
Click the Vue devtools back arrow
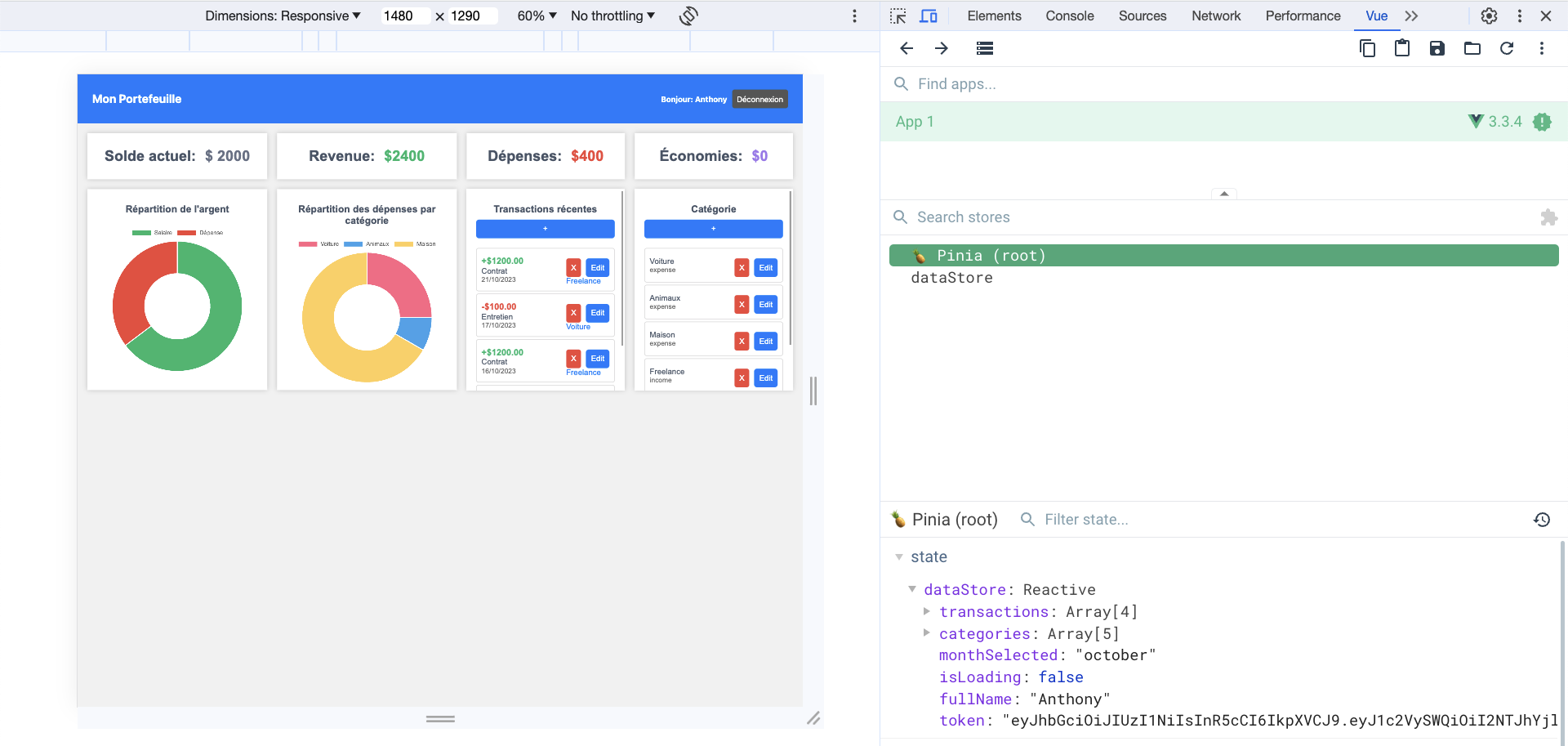(x=906, y=48)
